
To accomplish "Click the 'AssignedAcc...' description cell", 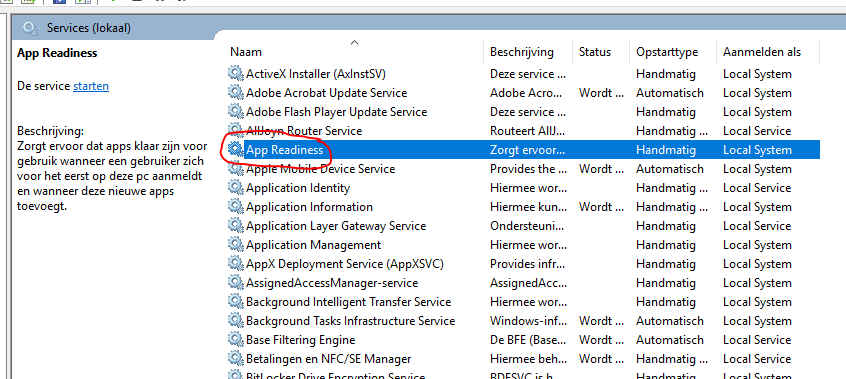I will click(x=528, y=282).
